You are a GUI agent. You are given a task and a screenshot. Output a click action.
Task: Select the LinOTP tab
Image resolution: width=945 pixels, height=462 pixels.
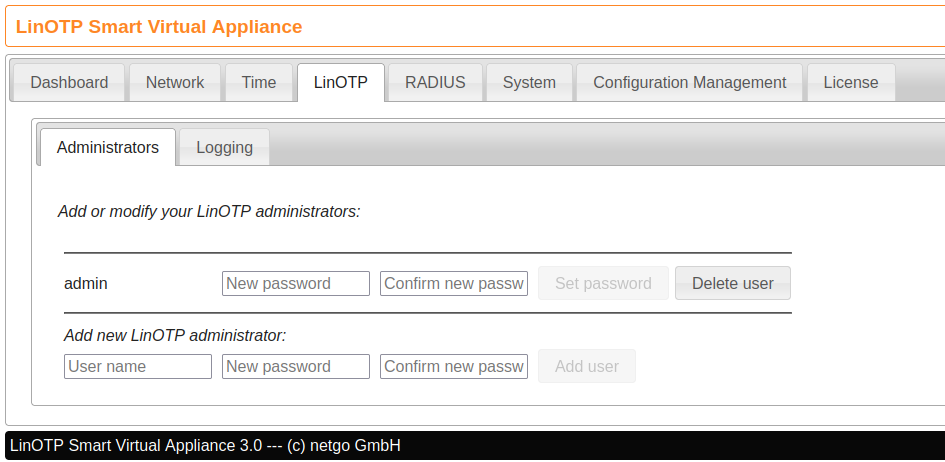(x=341, y=83)
